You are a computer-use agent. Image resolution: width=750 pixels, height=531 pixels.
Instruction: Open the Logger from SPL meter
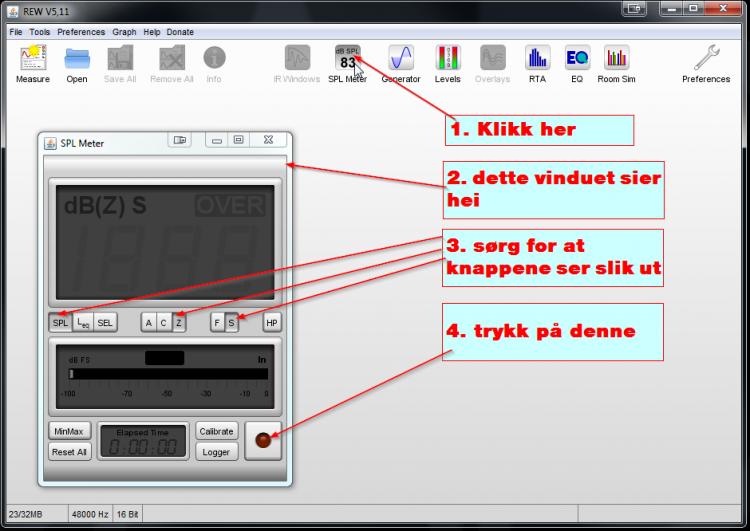[x=216, y=452]
